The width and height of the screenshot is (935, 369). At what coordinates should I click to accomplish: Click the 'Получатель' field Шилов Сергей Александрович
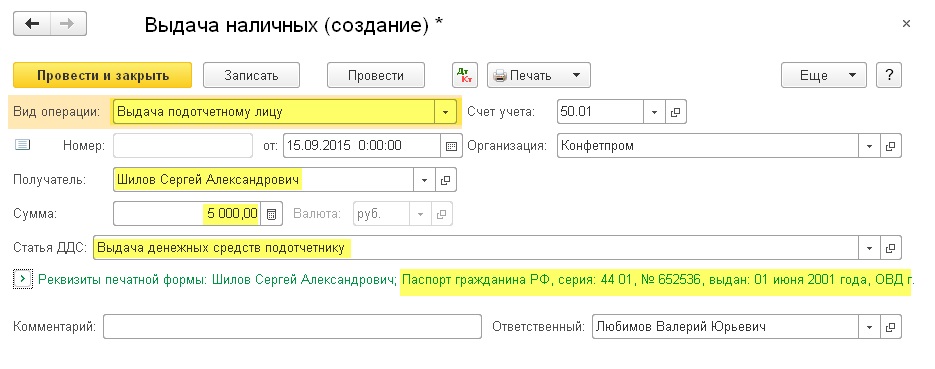click(264, 180)
